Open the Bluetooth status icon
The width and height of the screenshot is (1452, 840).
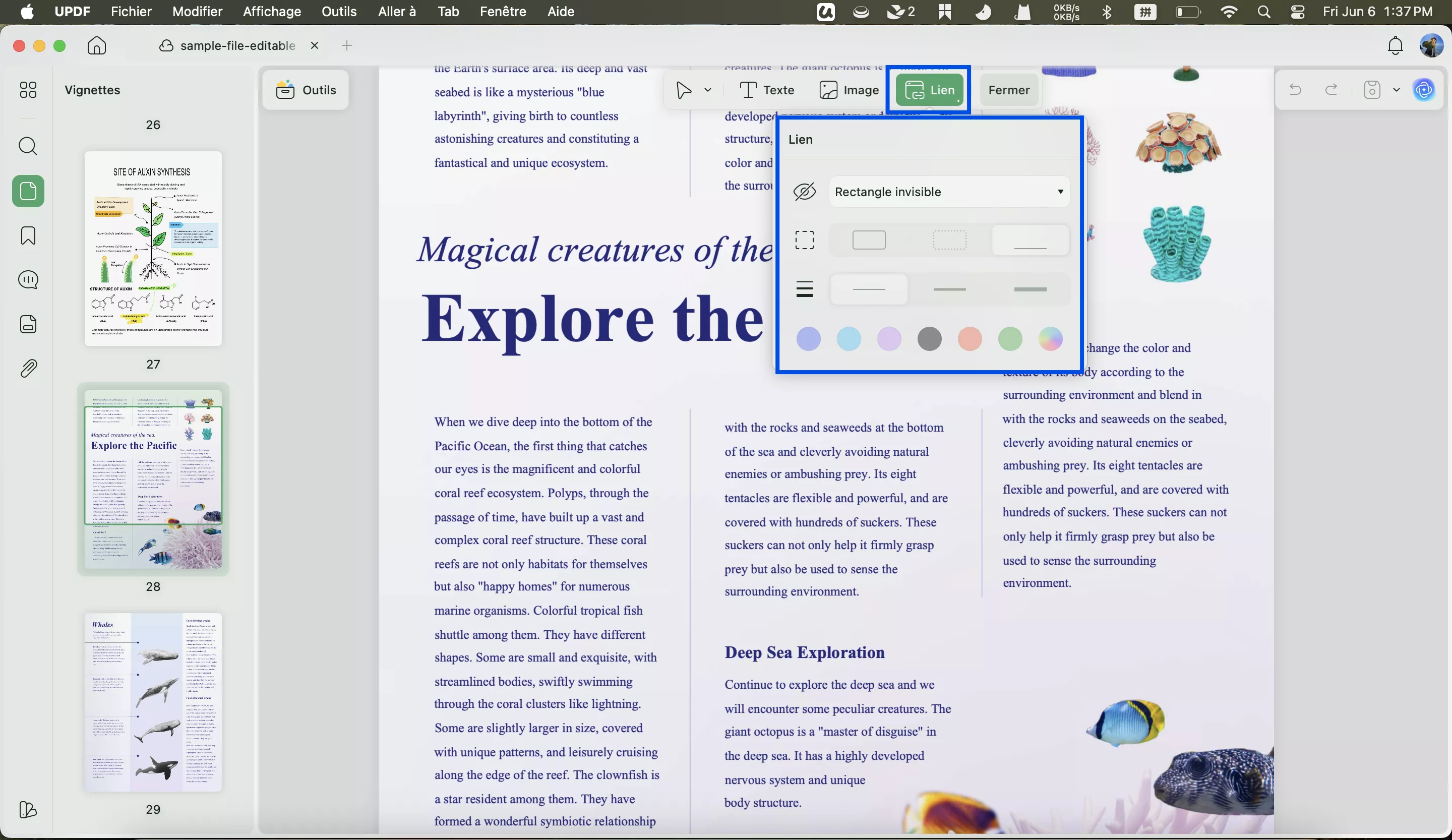(x=1107, y=12)
